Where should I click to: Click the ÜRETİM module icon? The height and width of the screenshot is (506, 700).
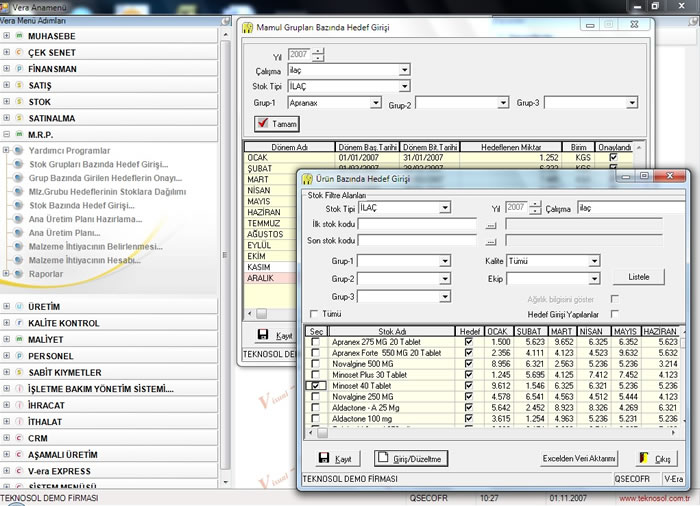19,306
